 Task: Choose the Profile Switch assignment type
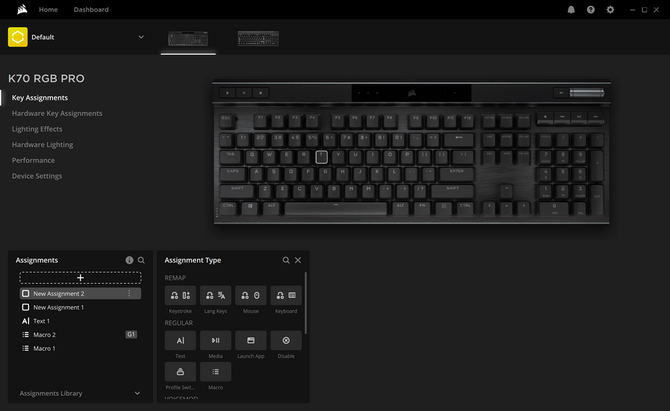click(180, 372)
